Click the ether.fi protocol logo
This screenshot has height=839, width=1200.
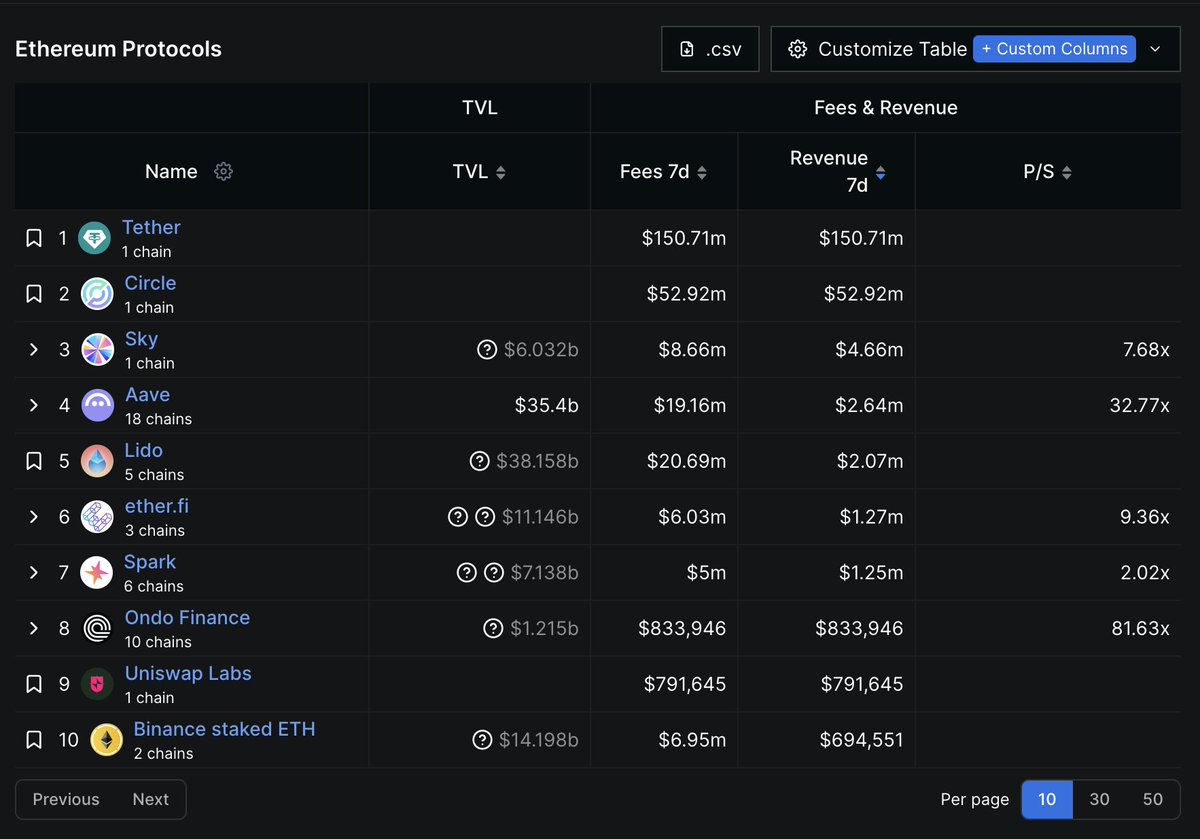click(x=97, y=517)
